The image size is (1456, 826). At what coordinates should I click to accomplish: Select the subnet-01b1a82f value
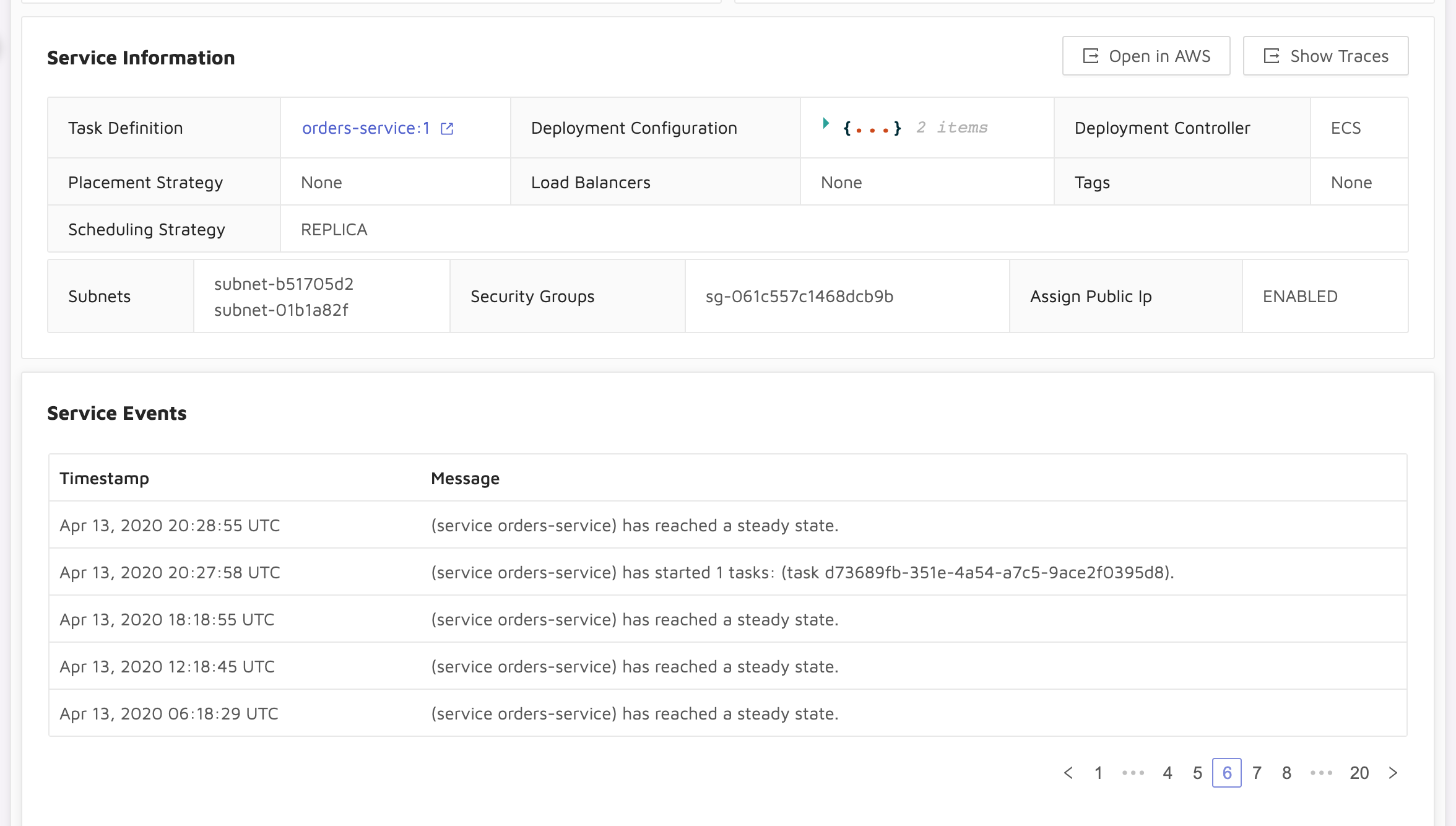coord(281,310)
